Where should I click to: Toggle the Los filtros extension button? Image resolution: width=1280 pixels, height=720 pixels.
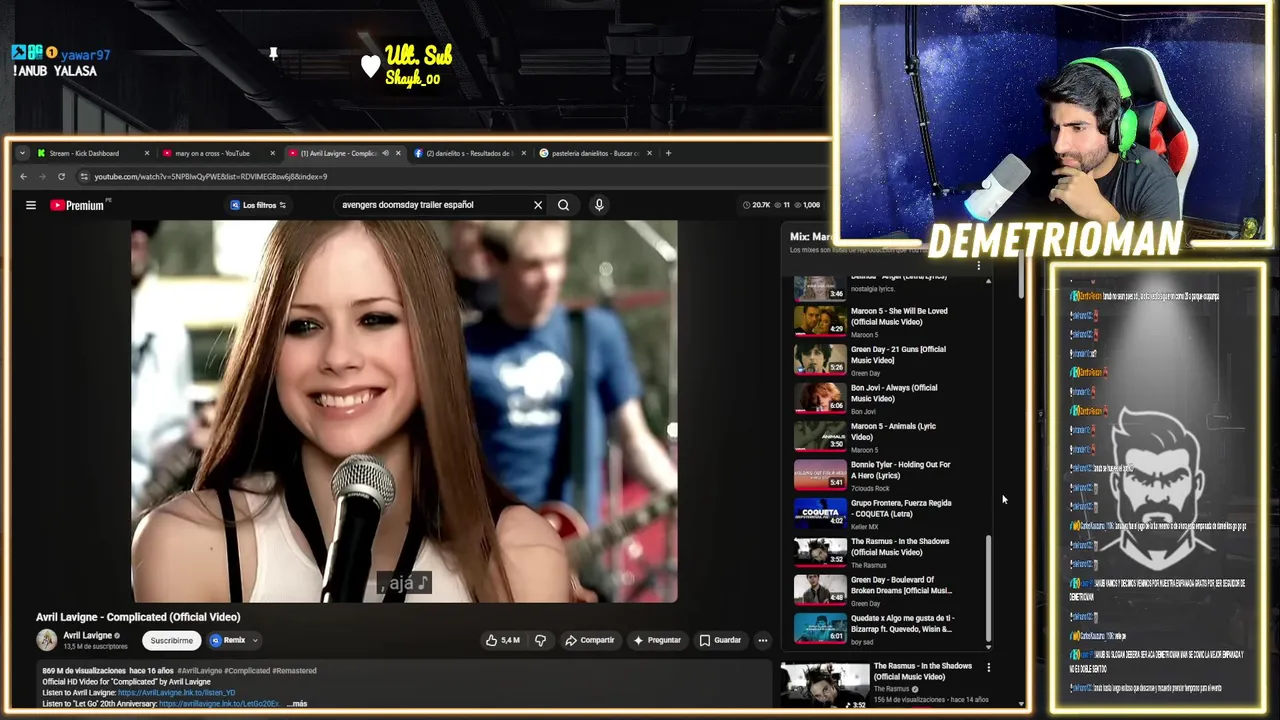(x=259, y=205)
